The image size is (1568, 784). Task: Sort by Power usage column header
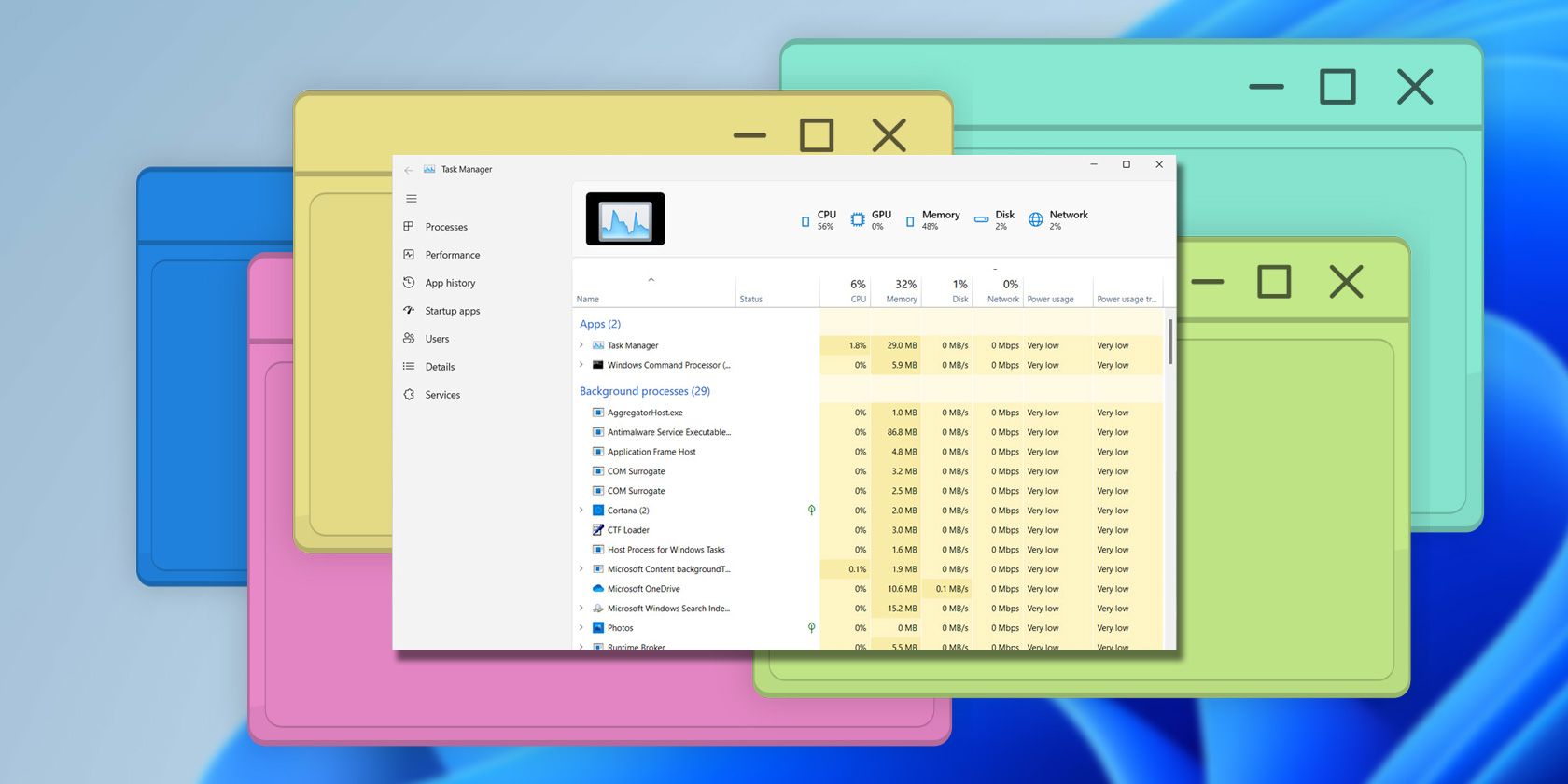[x=1057, y=291]
